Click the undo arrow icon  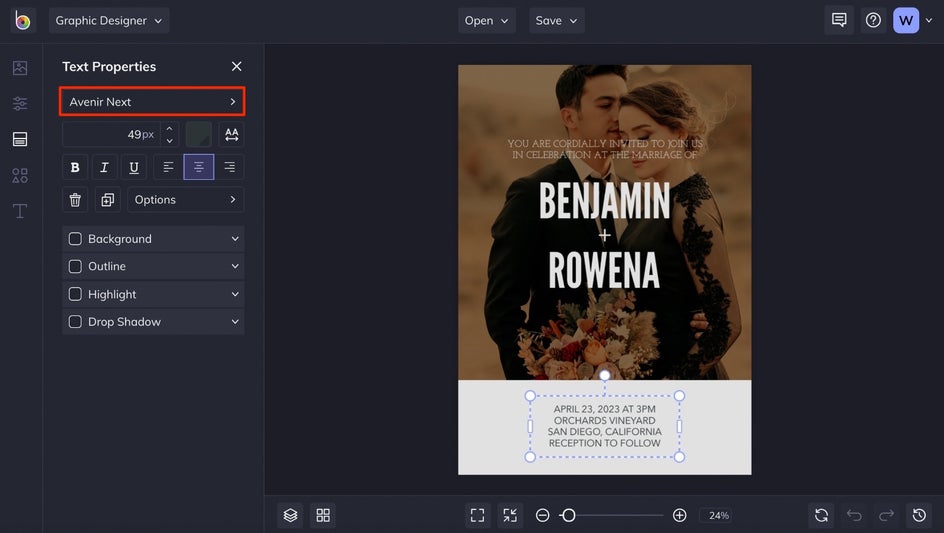854,515
